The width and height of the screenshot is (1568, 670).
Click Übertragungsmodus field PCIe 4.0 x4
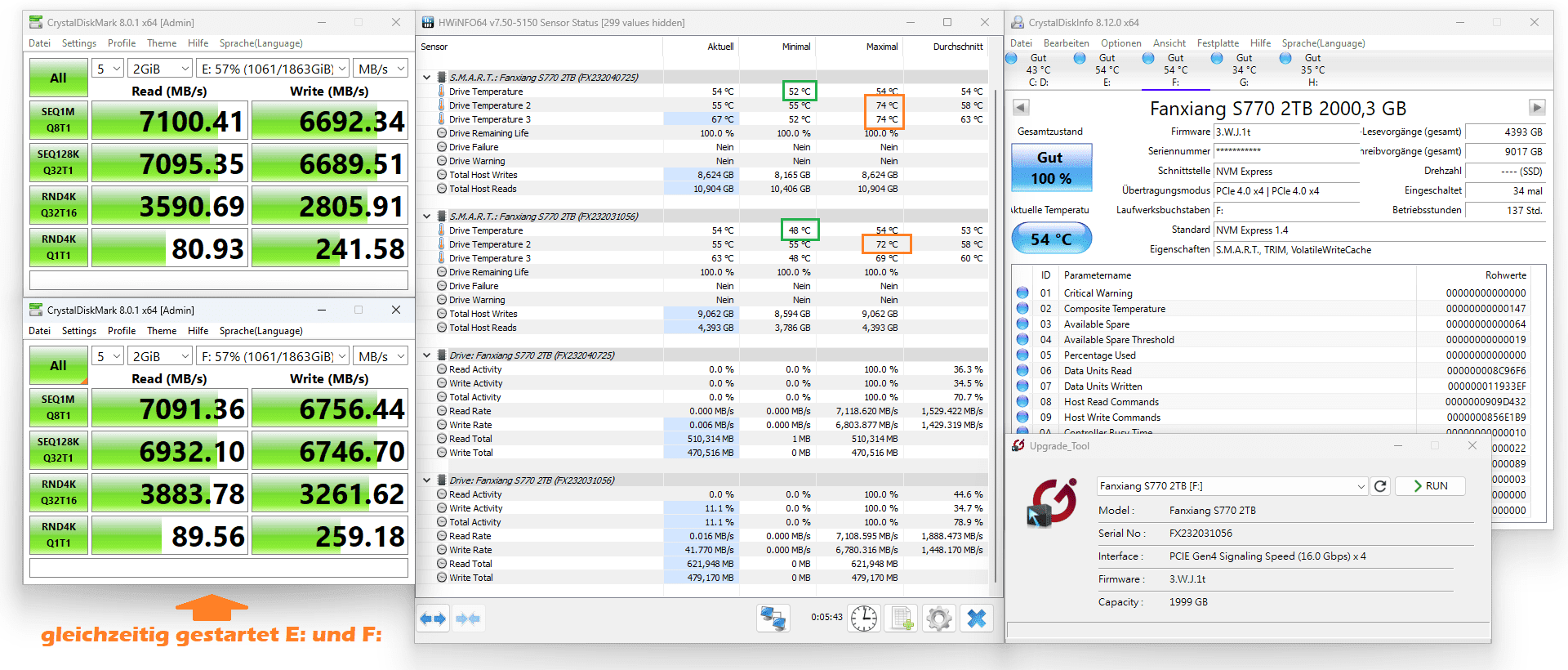click(1286, 190)
